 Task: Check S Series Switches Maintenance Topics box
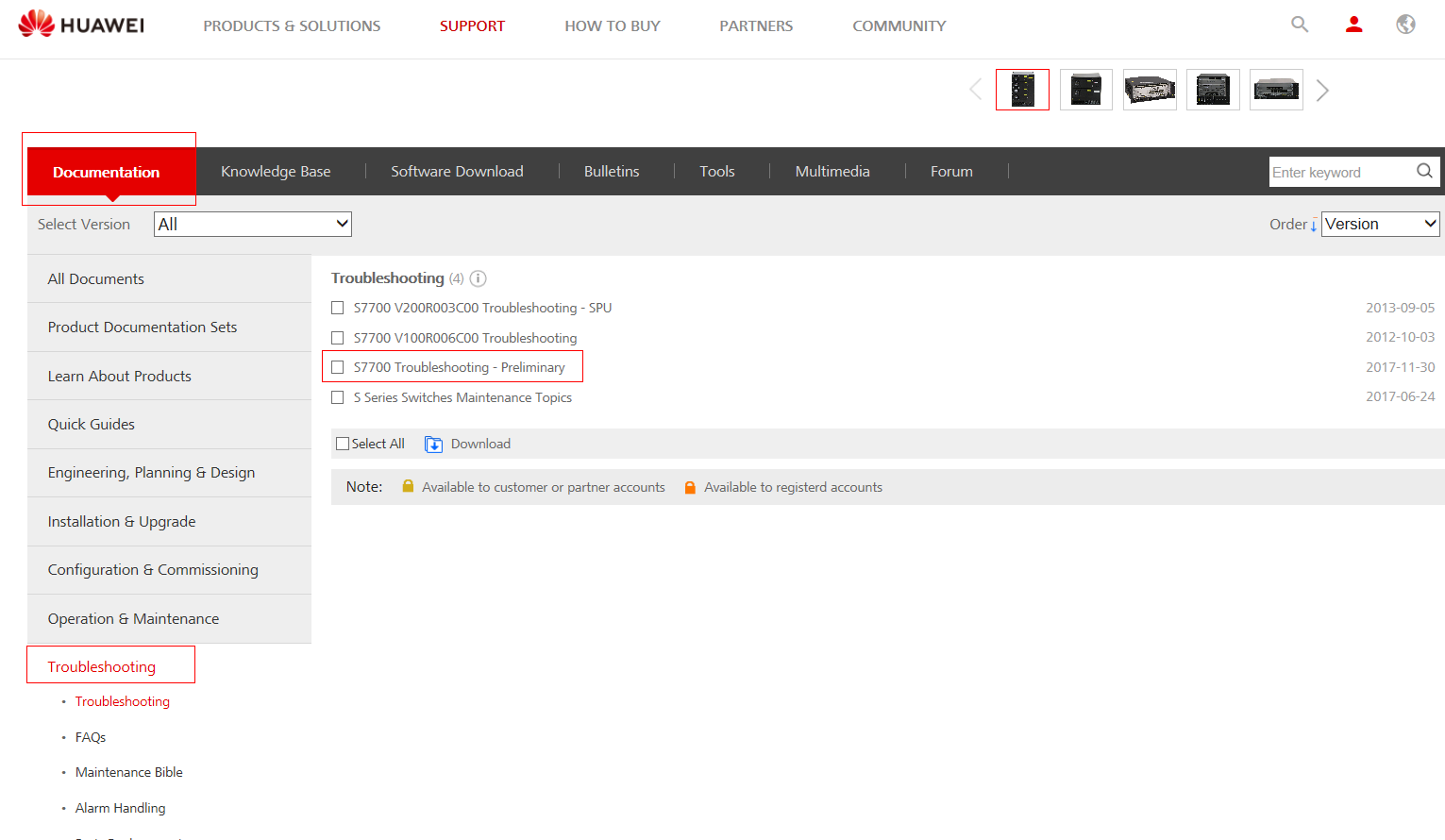pos(338,397)
